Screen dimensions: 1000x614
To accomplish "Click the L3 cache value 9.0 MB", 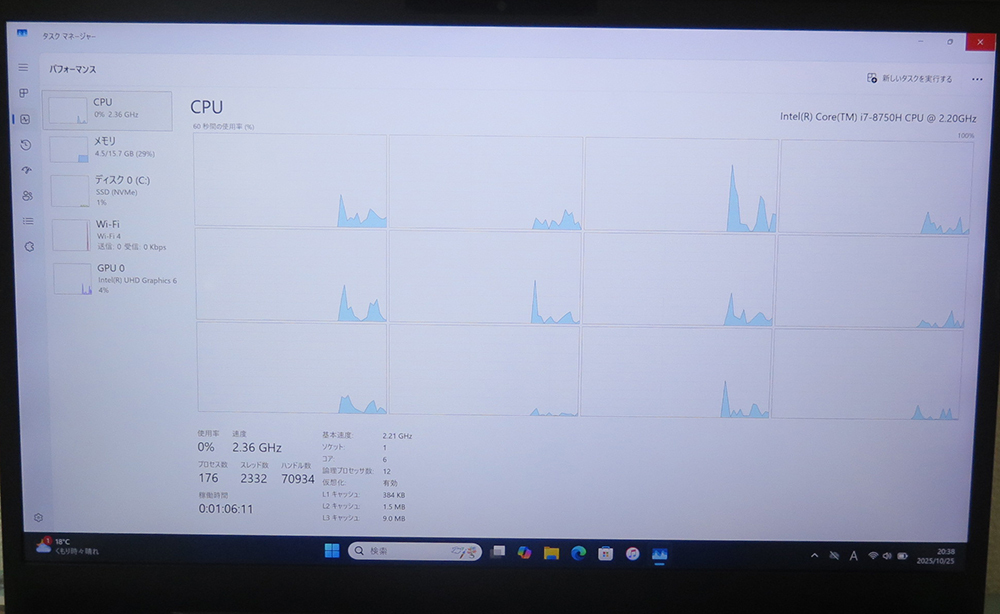I will tap(394, 518).
